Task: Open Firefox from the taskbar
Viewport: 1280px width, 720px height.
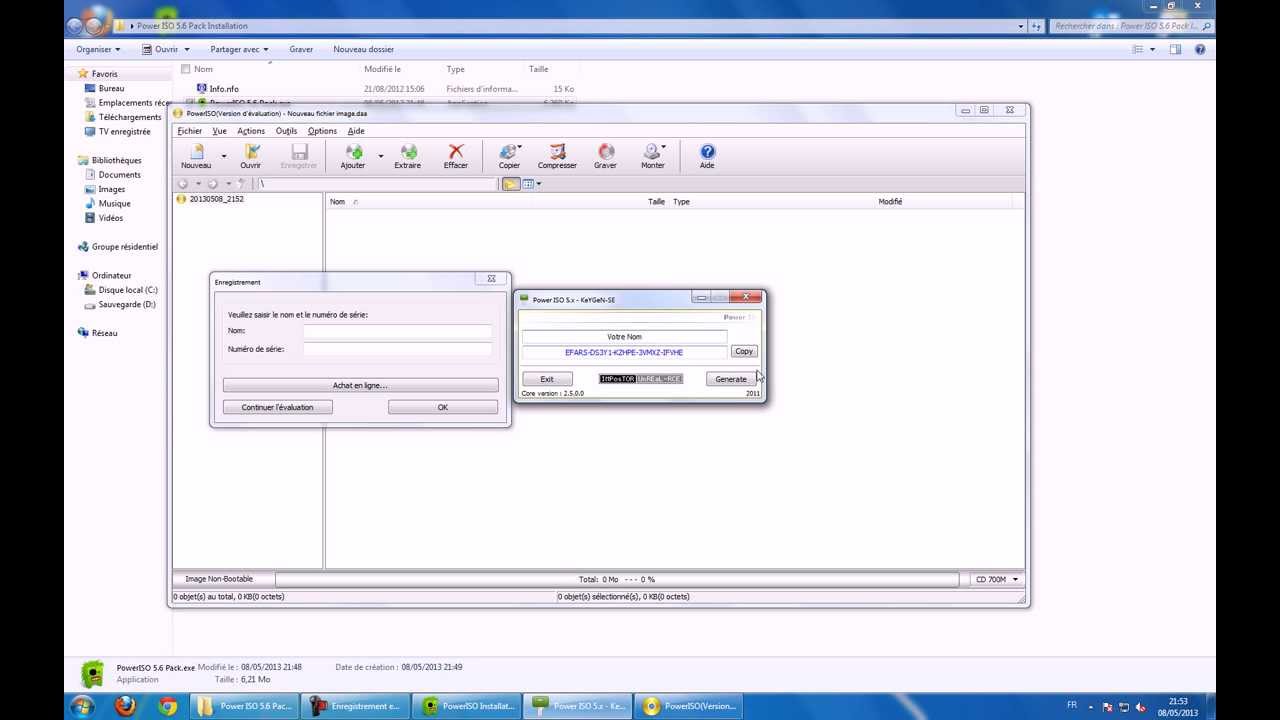Action: point(125,706)
